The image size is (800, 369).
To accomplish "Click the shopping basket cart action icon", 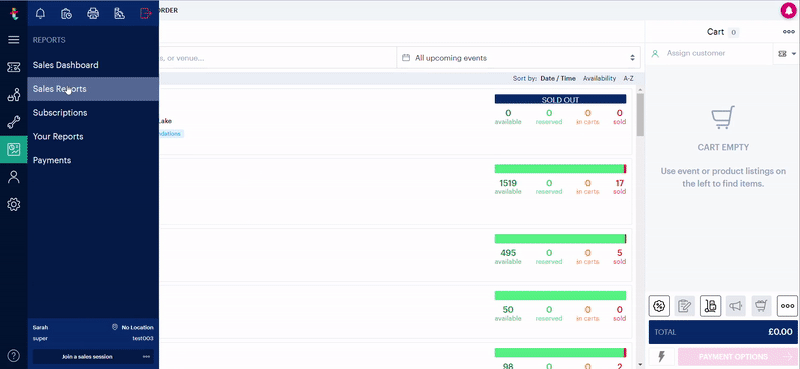I will 761,306.
